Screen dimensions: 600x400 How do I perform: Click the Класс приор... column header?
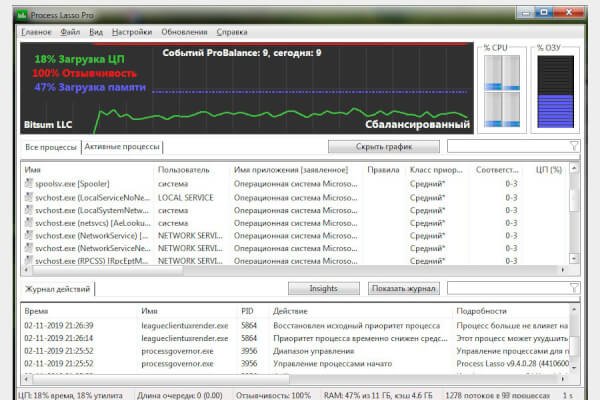point(437,170)
